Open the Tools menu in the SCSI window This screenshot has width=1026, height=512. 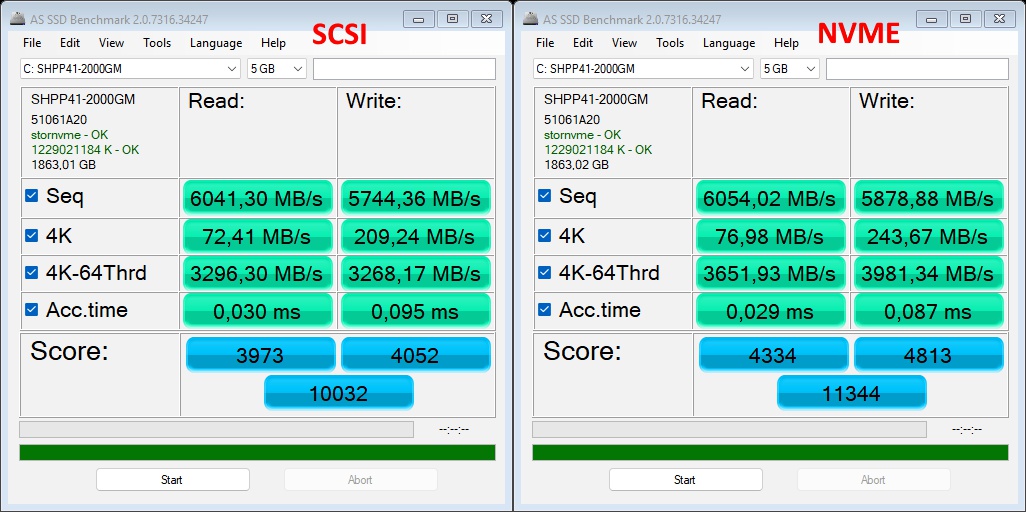point(157,43)
